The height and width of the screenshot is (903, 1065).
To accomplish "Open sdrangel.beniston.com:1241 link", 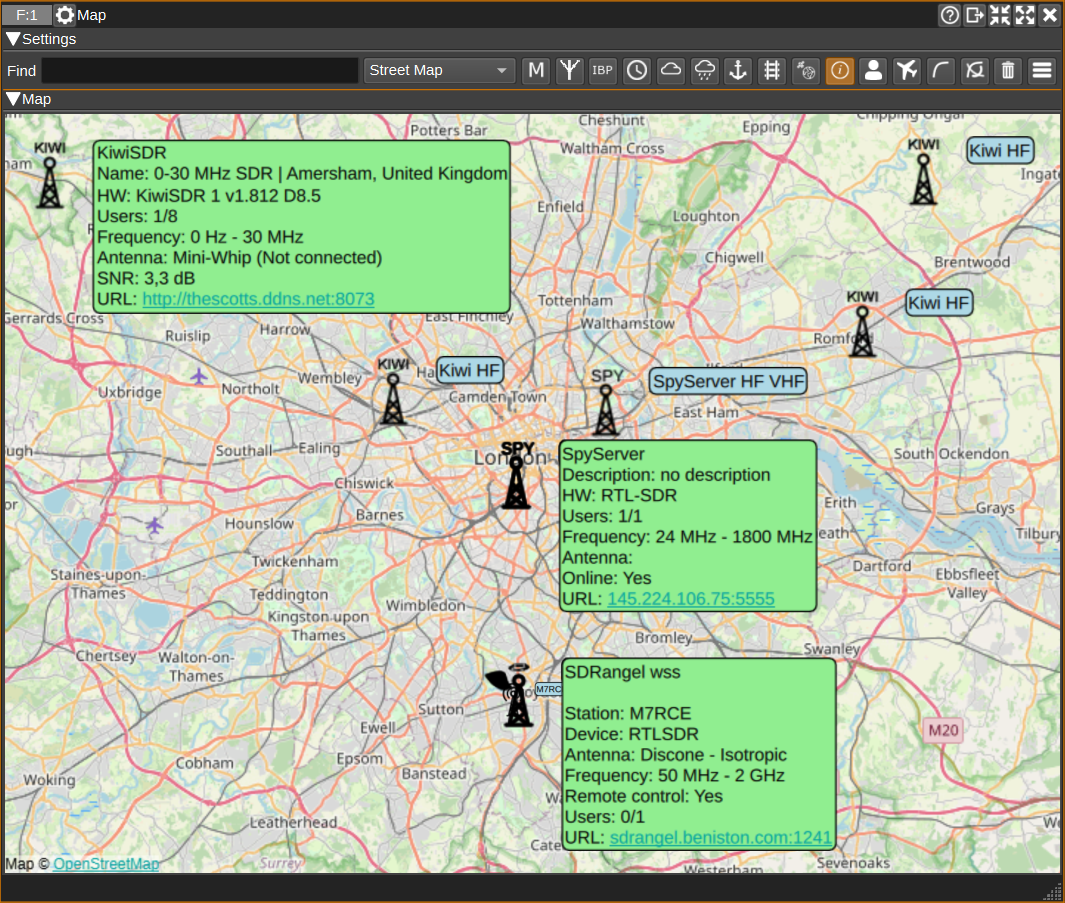I will [721, 837].
